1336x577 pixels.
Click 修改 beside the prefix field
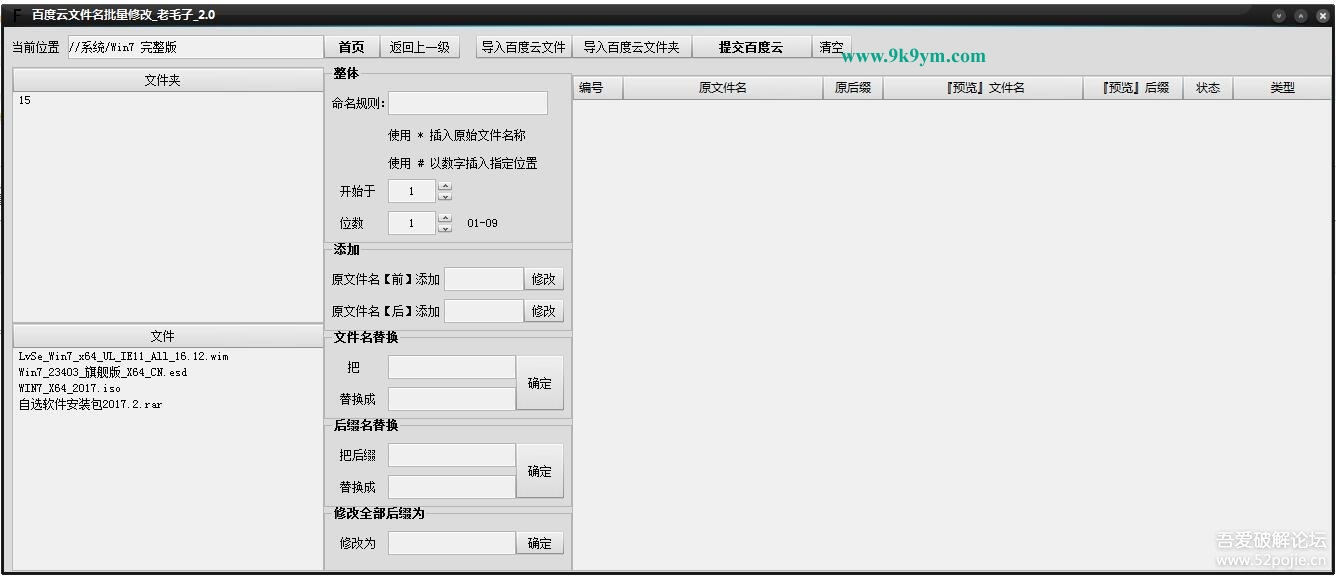point(544,279)
